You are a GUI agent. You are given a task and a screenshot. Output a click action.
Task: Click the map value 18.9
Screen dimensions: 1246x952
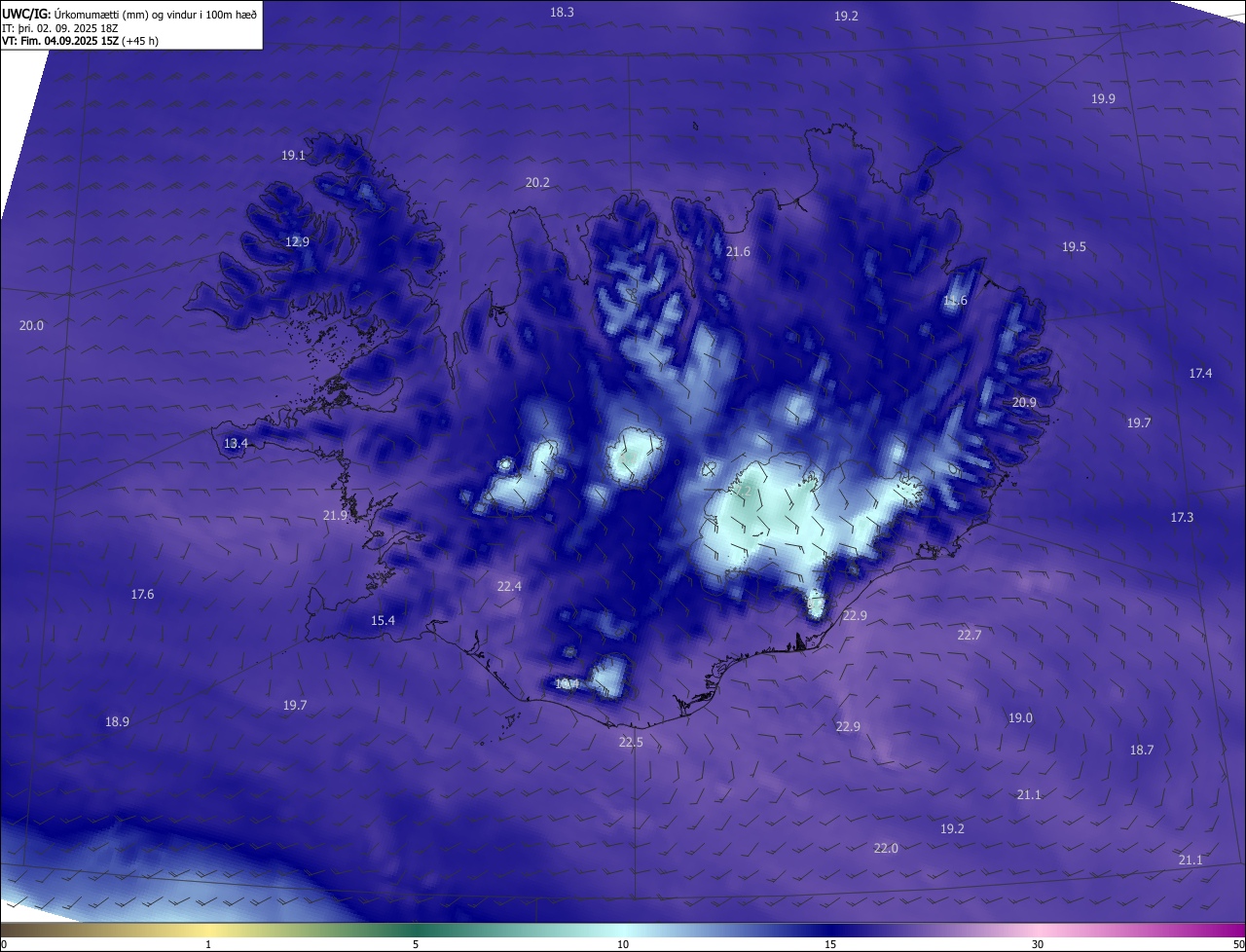(x=117, y=722)
